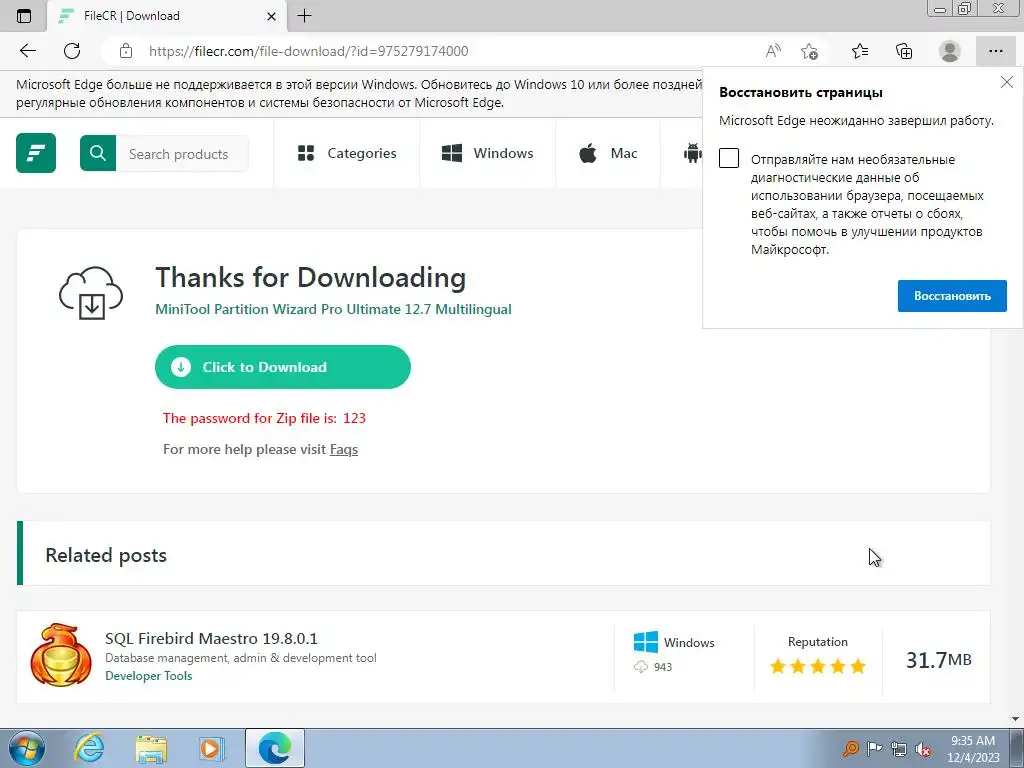
Task: Click the Thanks for Downloading heading
Action: click(310, 278)
